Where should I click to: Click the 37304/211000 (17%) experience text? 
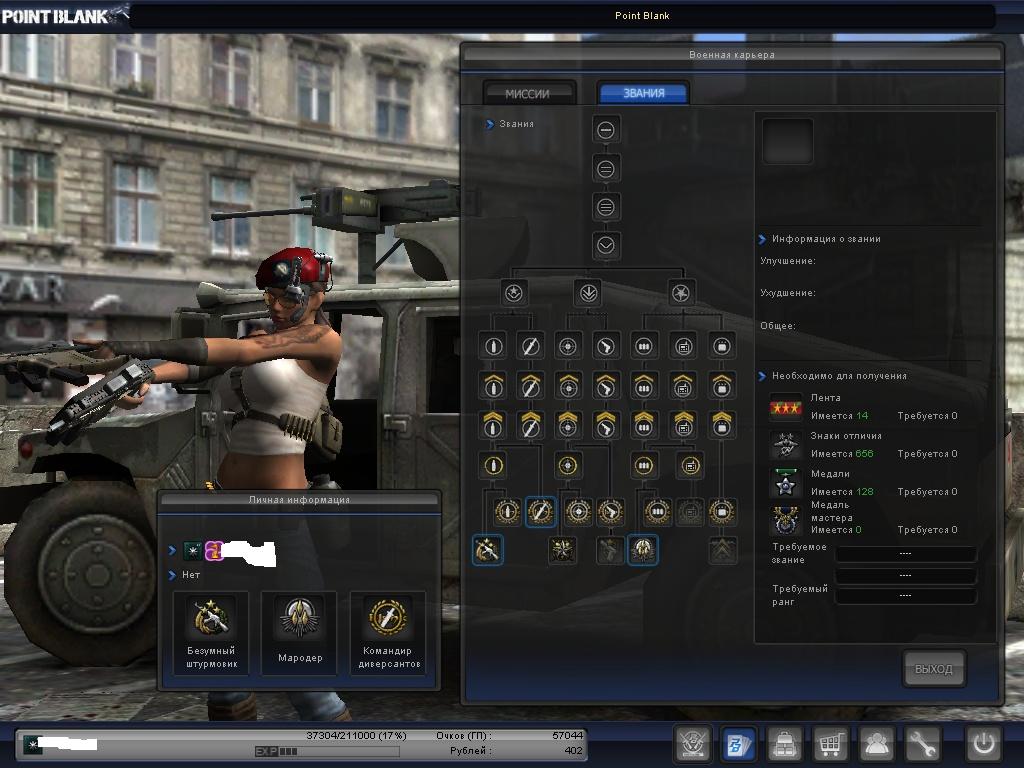pos(356,735)
